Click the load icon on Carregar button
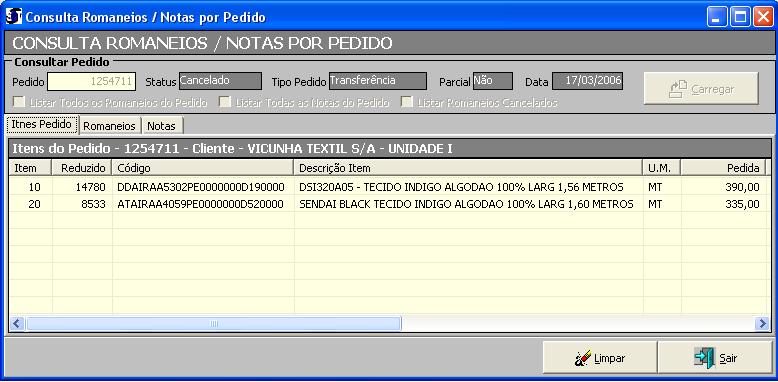Image resolution: width=778 pixels, height=382 pixels. [677, 89]
